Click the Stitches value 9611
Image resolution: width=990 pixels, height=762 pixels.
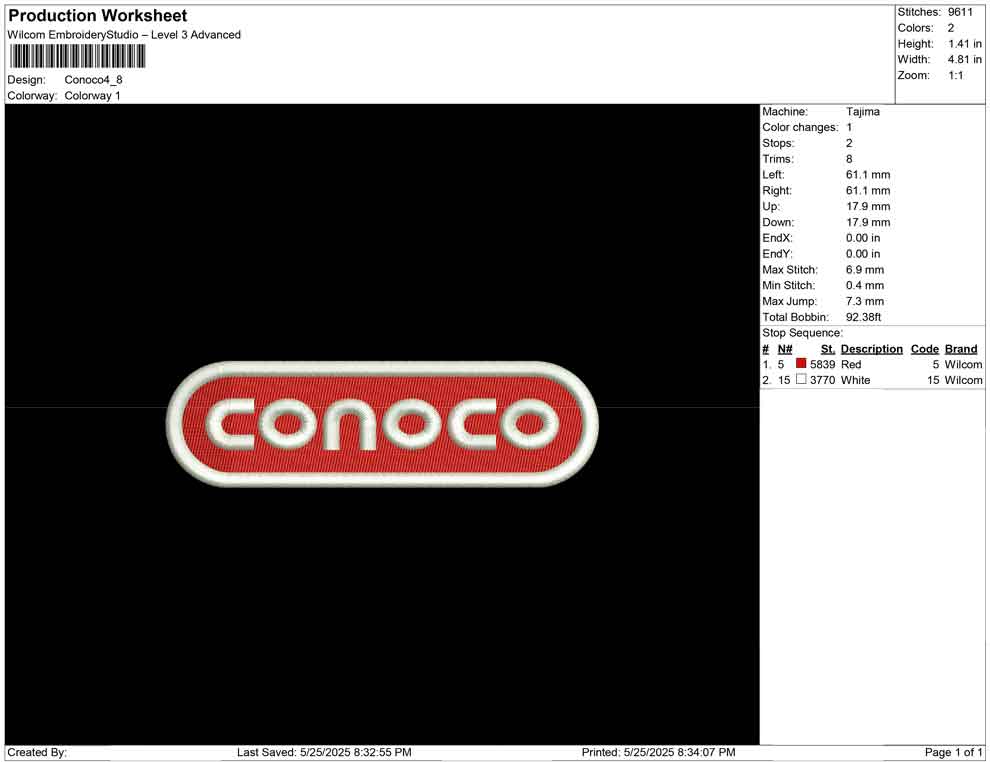click(x=960, y=12)
